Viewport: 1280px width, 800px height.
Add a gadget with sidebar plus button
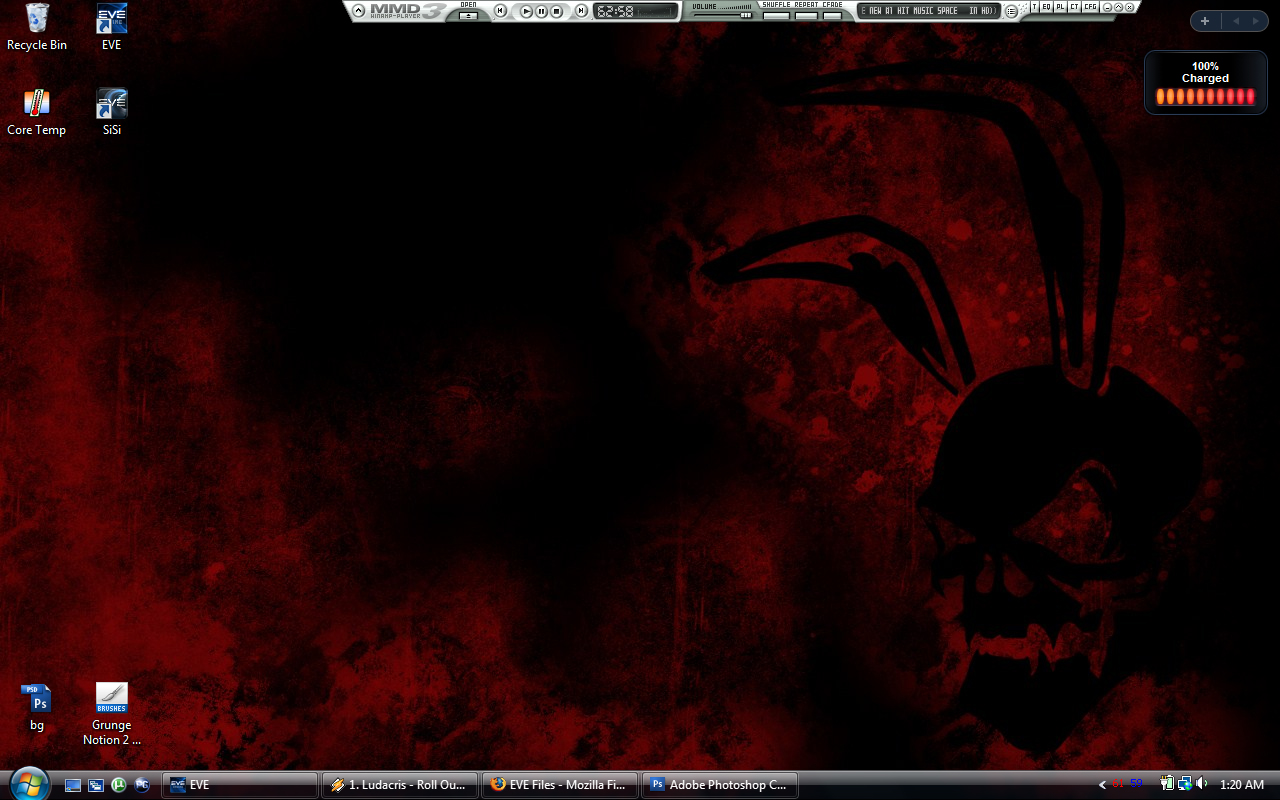1205,21
